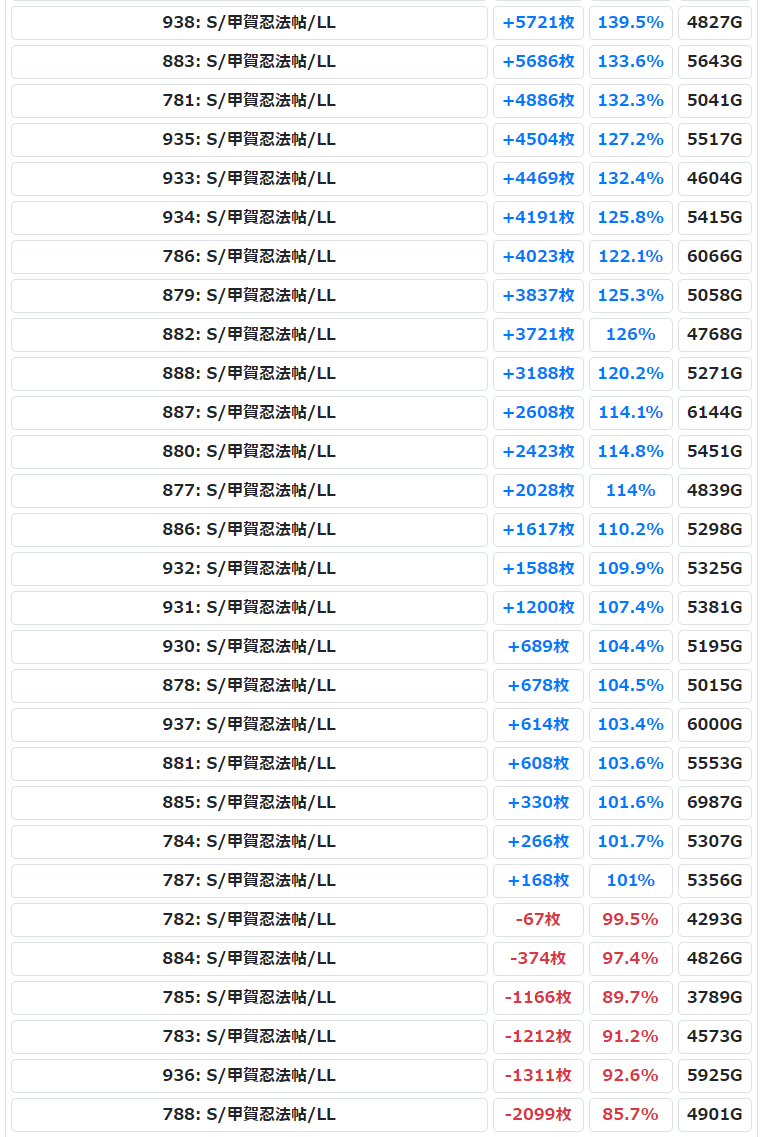Select machine 787 name cell
The height and width of the screenshot is (1137, 767).
(x=249, y=881)
